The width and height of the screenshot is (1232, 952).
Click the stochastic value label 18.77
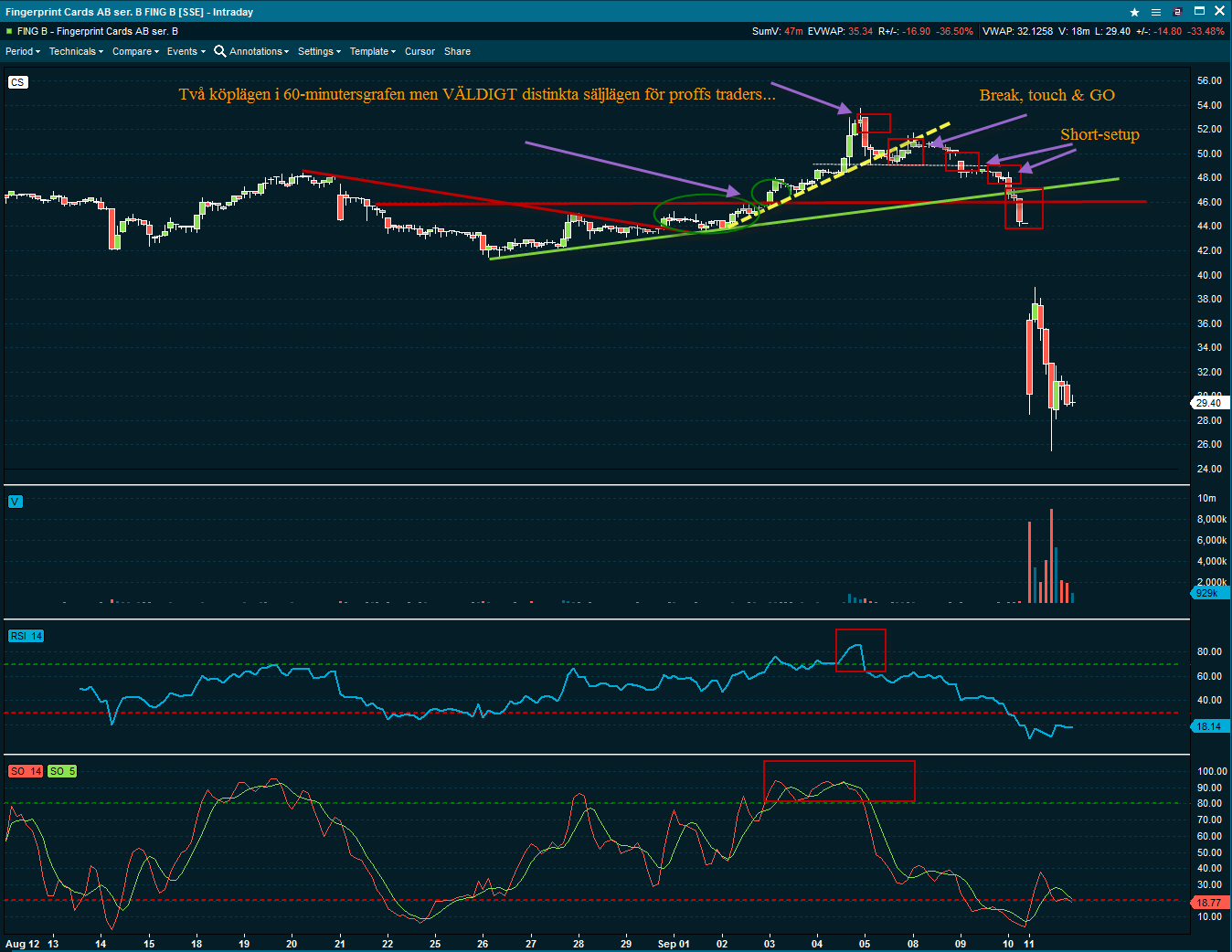coord(1209,903)
